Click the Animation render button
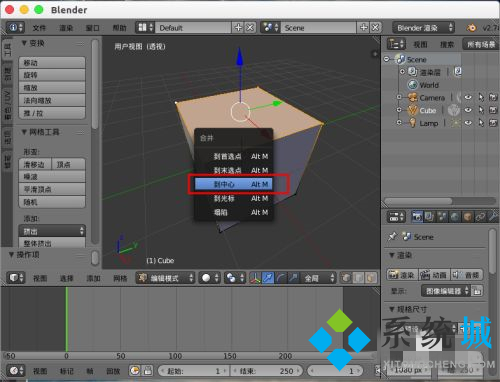 click(x=434, y=275)
